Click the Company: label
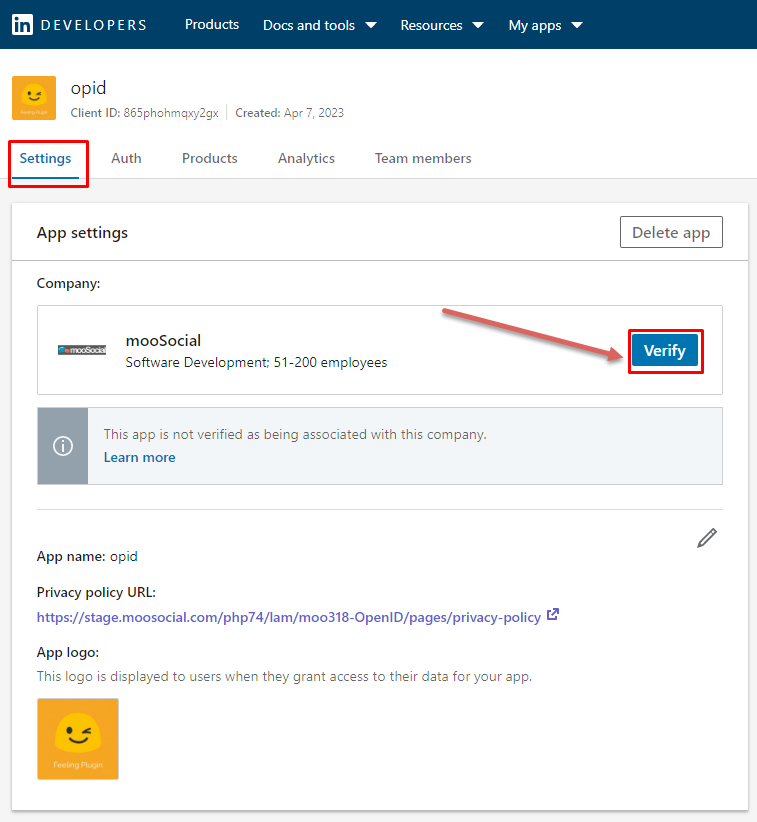This screenshot has width=757, height=822. 68,284
